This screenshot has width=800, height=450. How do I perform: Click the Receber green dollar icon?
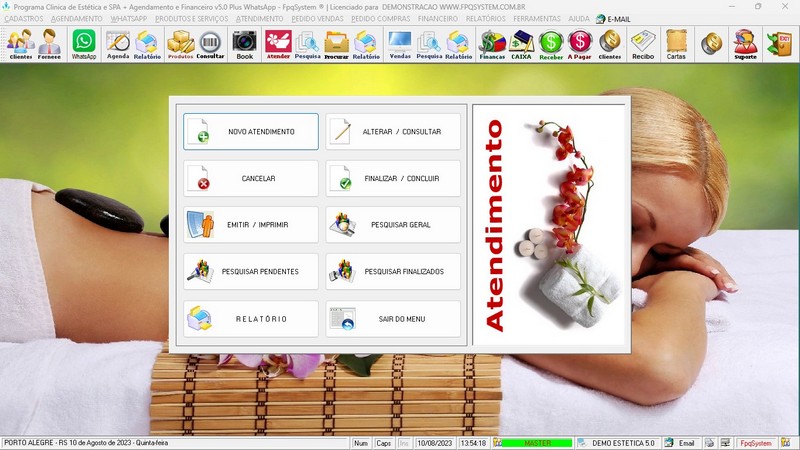click(551, 44)
